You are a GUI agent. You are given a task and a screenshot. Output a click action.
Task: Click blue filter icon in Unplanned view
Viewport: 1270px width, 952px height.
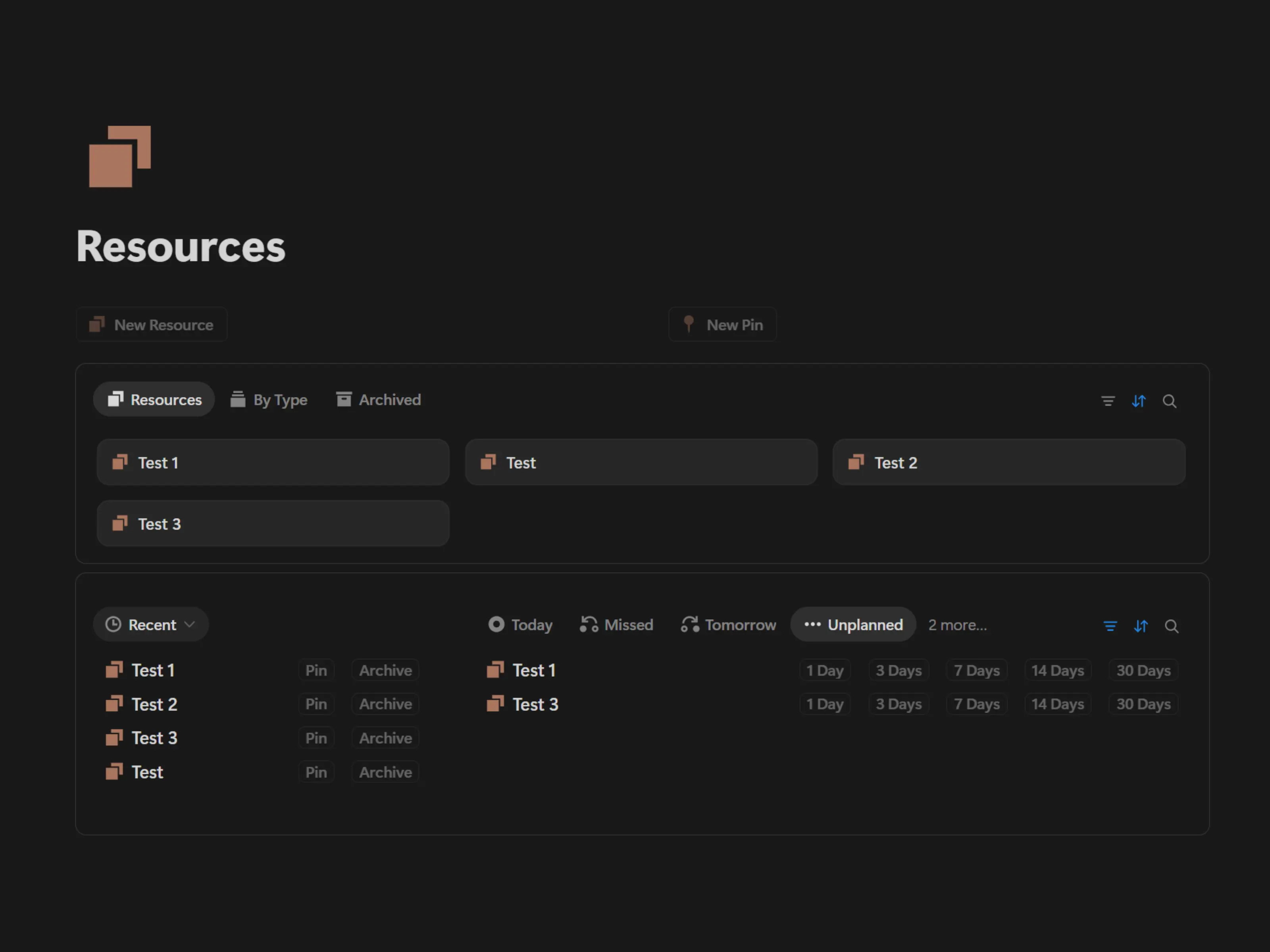point(1110,626)
